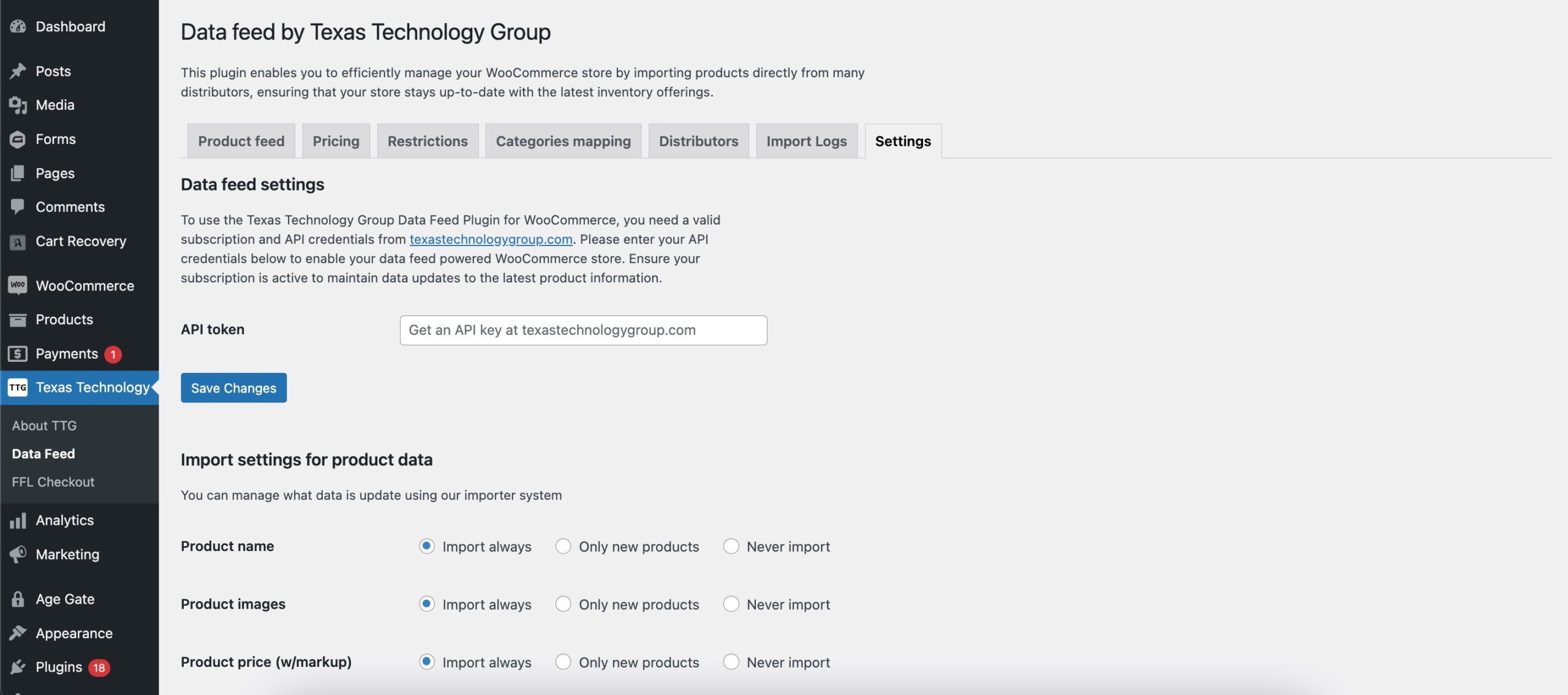Select Import always for Product images
The width and height of the screenshot is (1568, 695).
pos(427,604)
